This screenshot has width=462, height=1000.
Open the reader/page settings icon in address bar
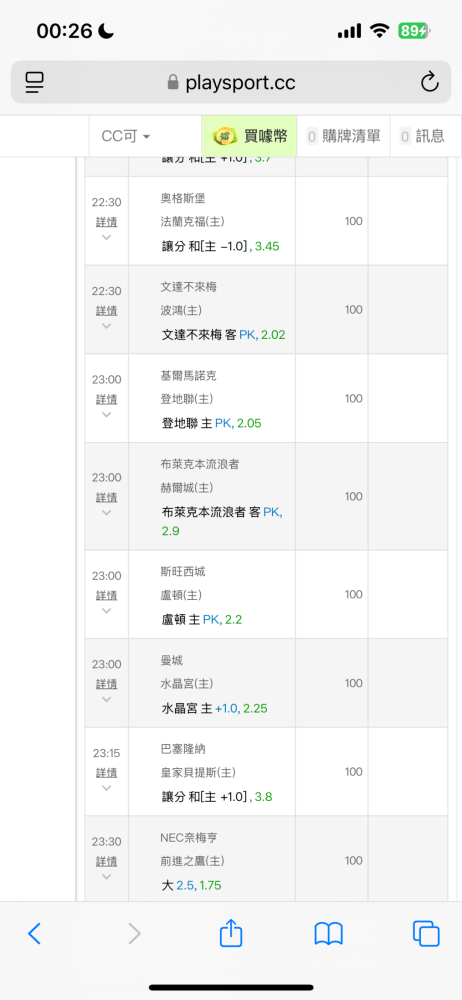coord(34,82)
